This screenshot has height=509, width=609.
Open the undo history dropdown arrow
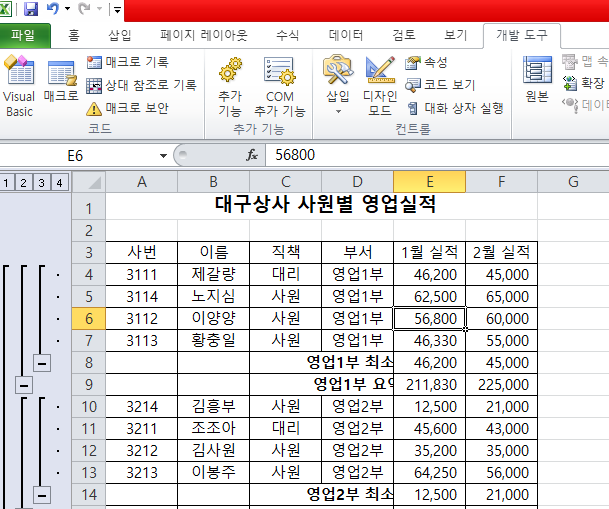pyautogui.click(x=68, y=9)
